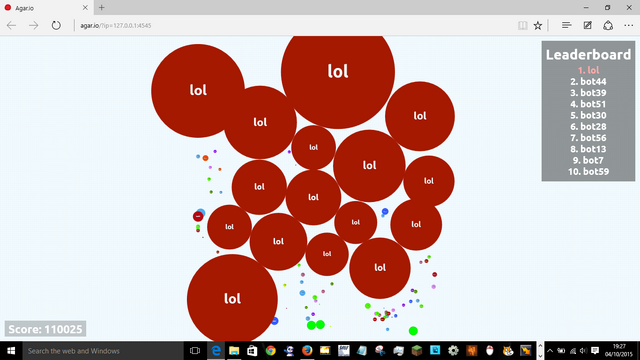This screenshot has width=640, height=360.
Task: Click Search the web and Windows box
Action: [103, 351]
